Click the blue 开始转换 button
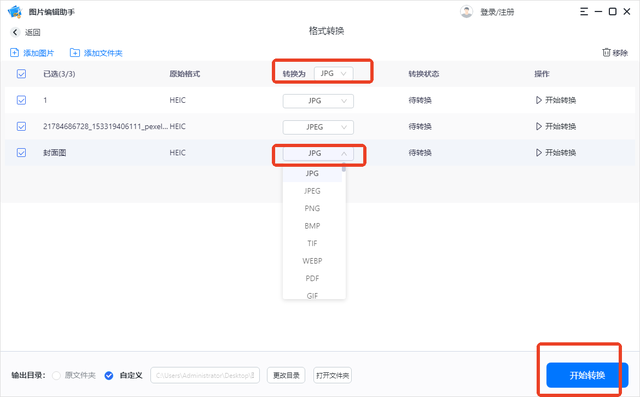Image resolution: width=640 pixels, height=397 pixels. tap(587, 375)
